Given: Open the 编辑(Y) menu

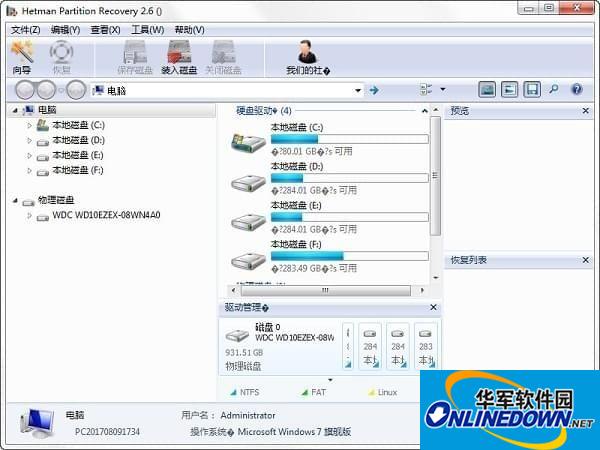Looking at the screenshot, I should (x=65, y=30).
